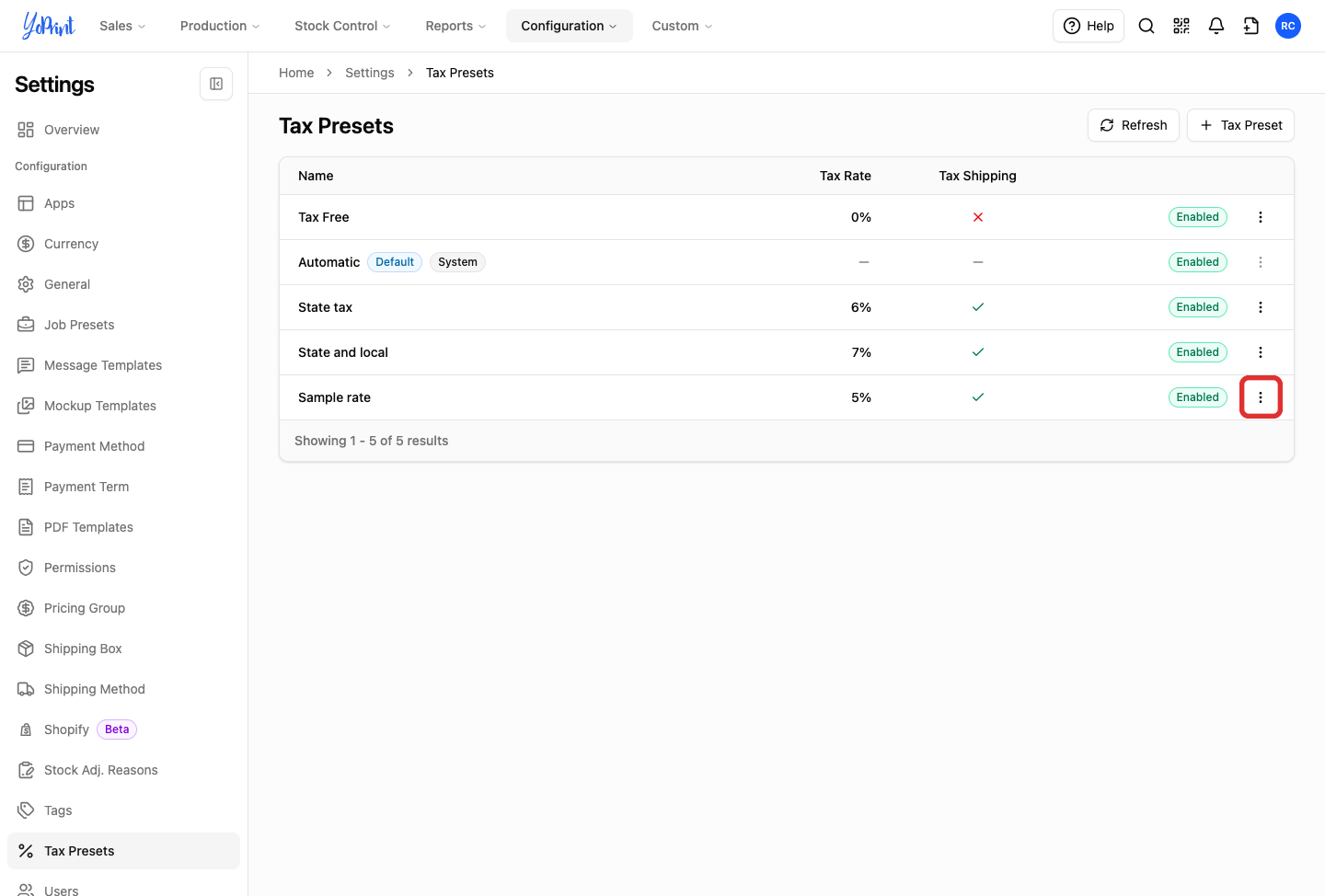Click the YoPrint logo
Screen dimensions: 1325x896
(49, 26)
